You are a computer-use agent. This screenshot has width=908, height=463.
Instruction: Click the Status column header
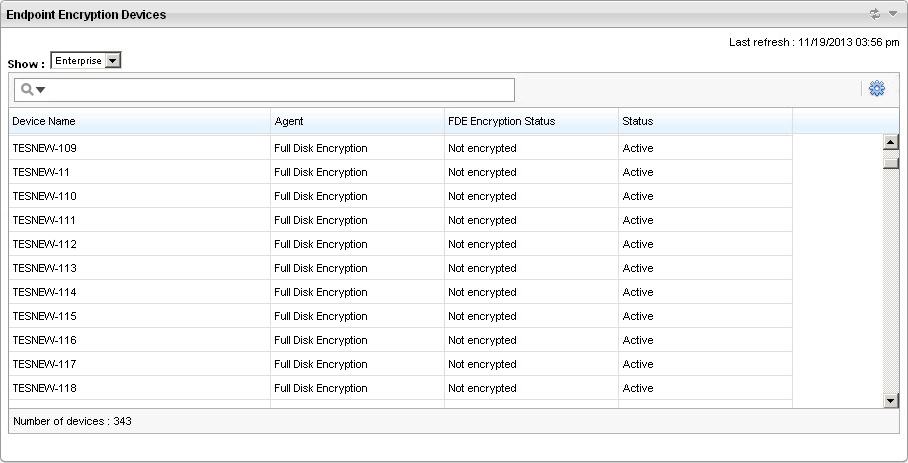pyautogui.click(x=638, y=121)
